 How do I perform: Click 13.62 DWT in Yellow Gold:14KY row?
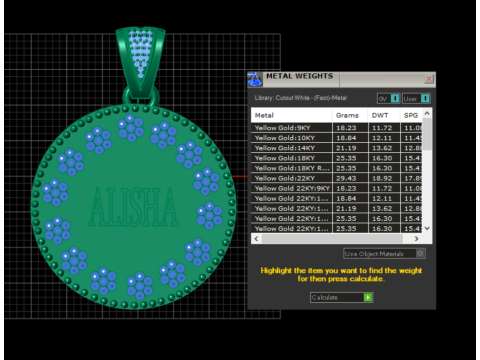(382, 148)
